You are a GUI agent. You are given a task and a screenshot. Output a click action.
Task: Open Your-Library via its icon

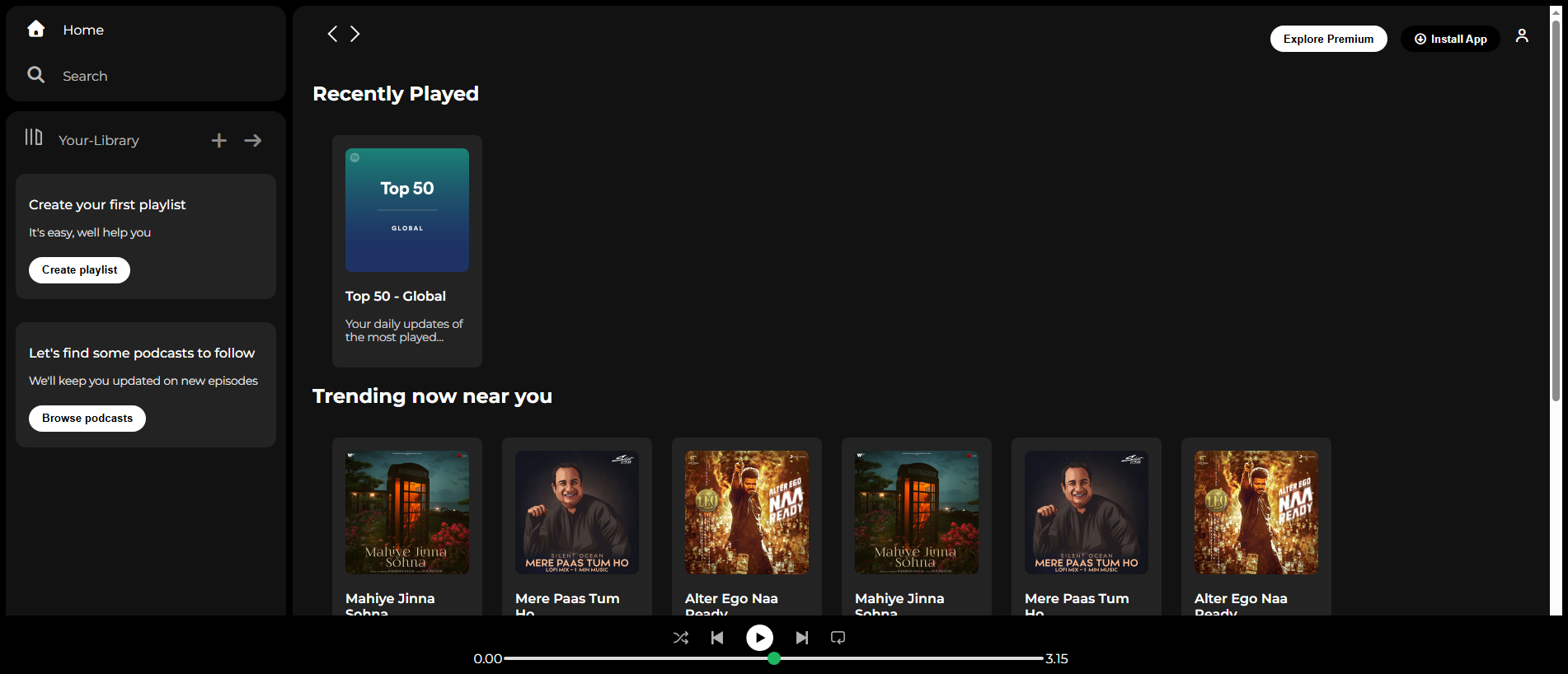pyautogui.click(x=34, y=137)
